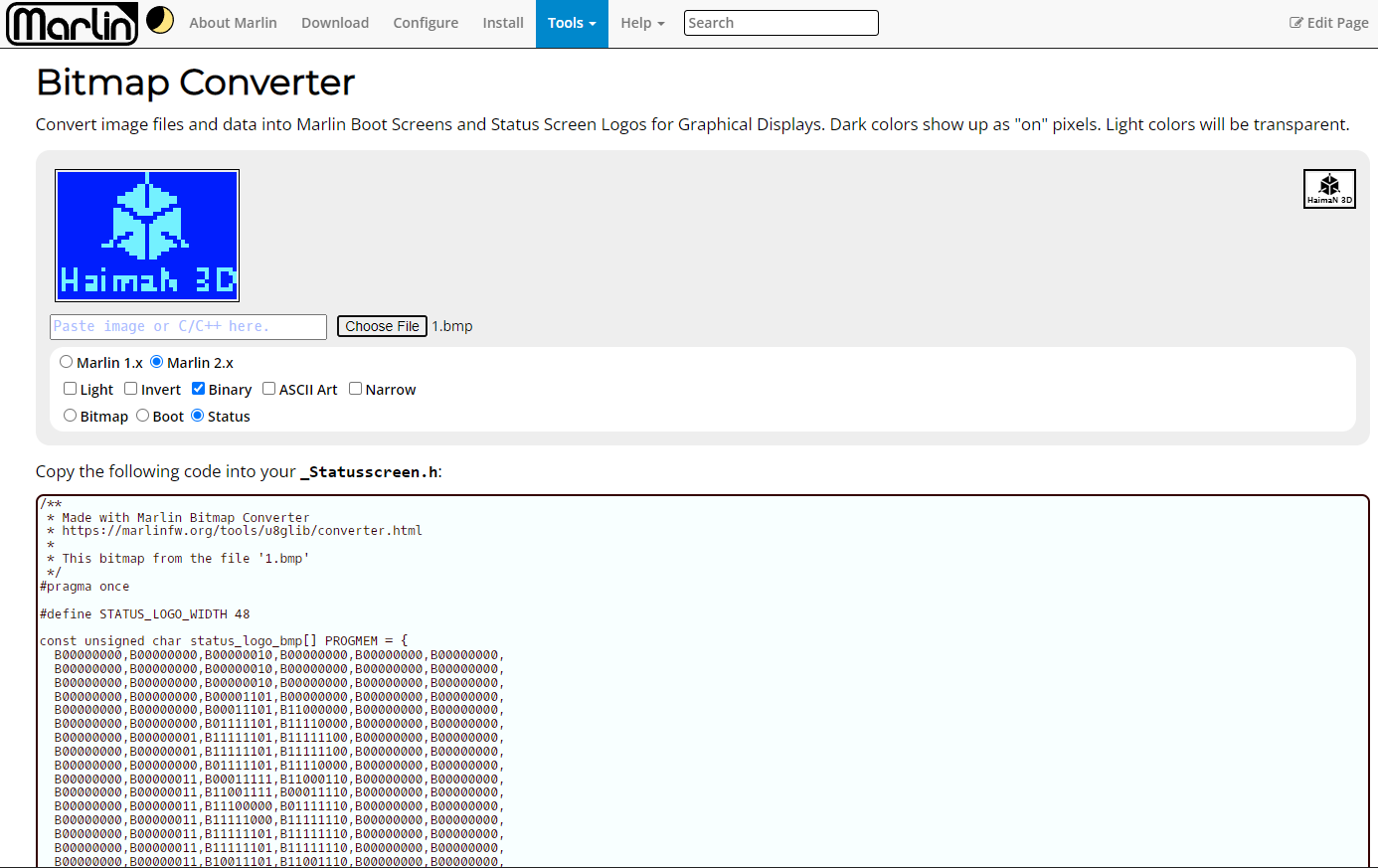Screen dimensions: 1378x868
Task: Toggle dark mode moon icon
Action: pyautogui.click(x=160, y=20)
